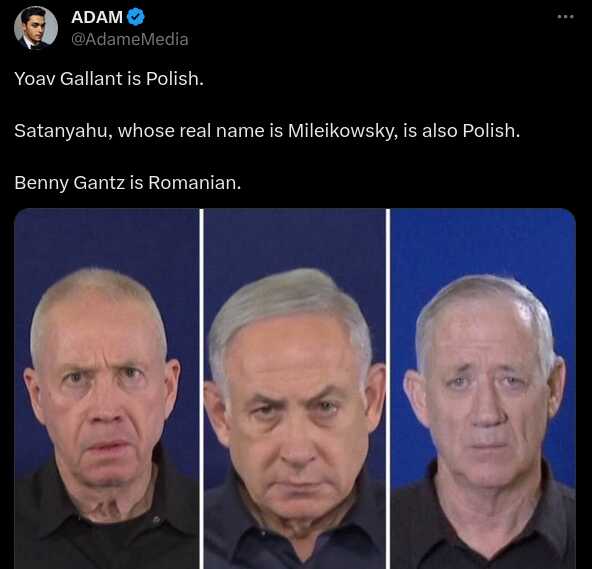
Task: Click the word 'Romanian.' in the last line
Action: coord(194,183)
